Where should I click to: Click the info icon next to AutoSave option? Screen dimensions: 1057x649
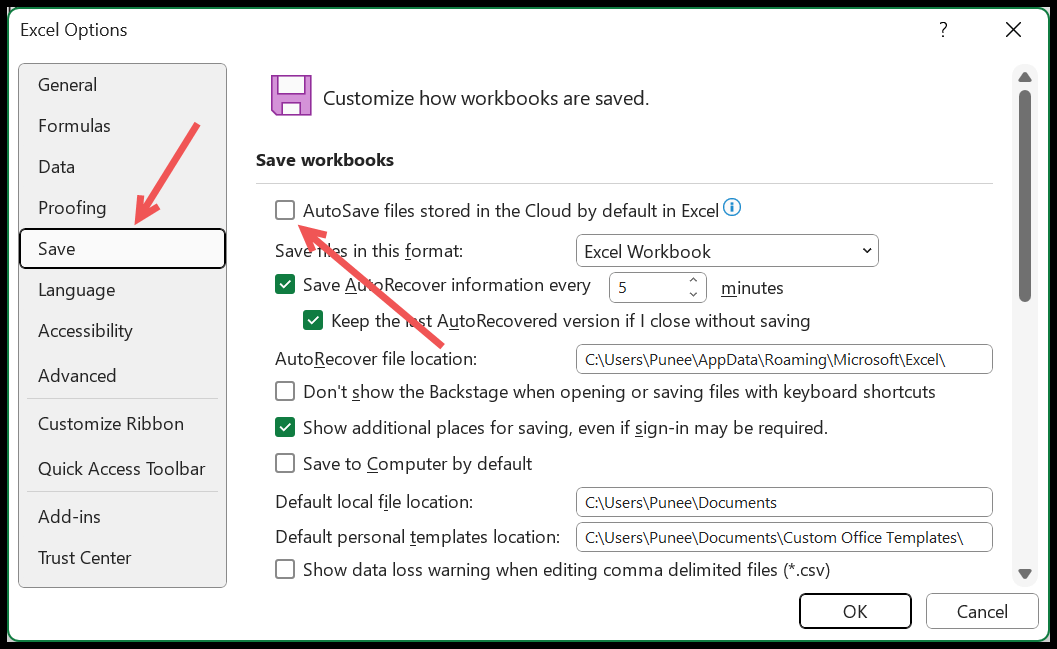(730, 209)
